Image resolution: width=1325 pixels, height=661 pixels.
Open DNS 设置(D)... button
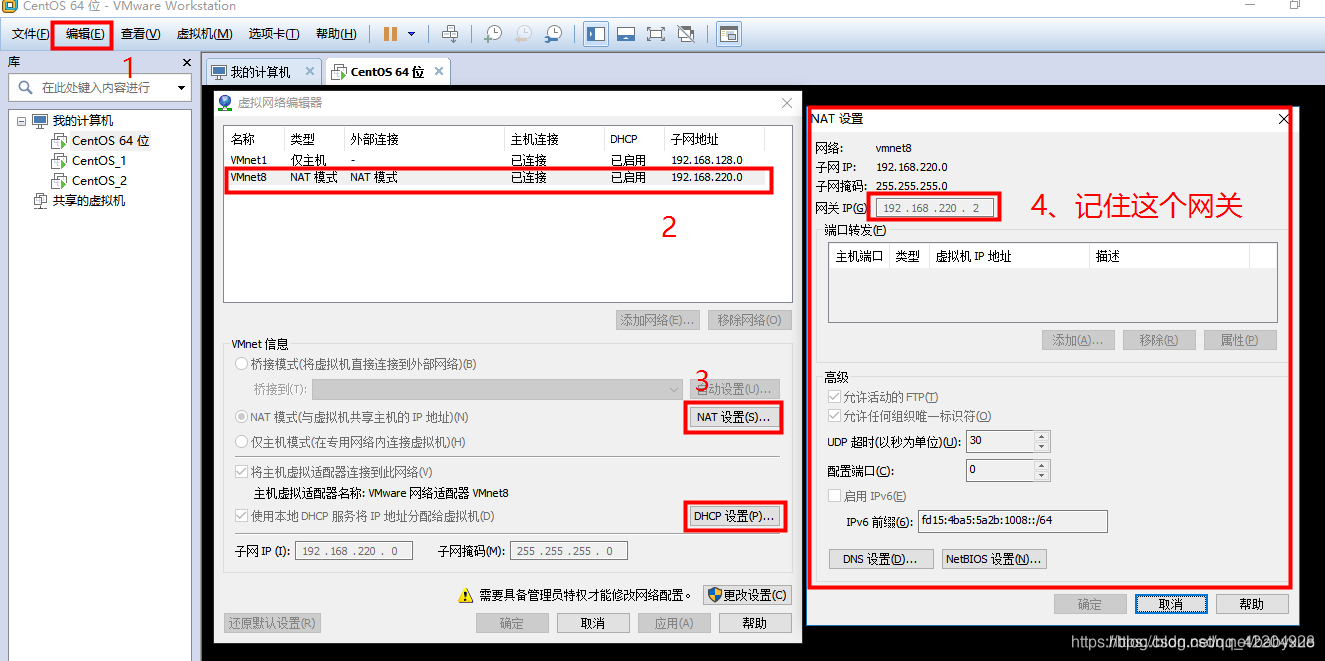click(881, 559)
